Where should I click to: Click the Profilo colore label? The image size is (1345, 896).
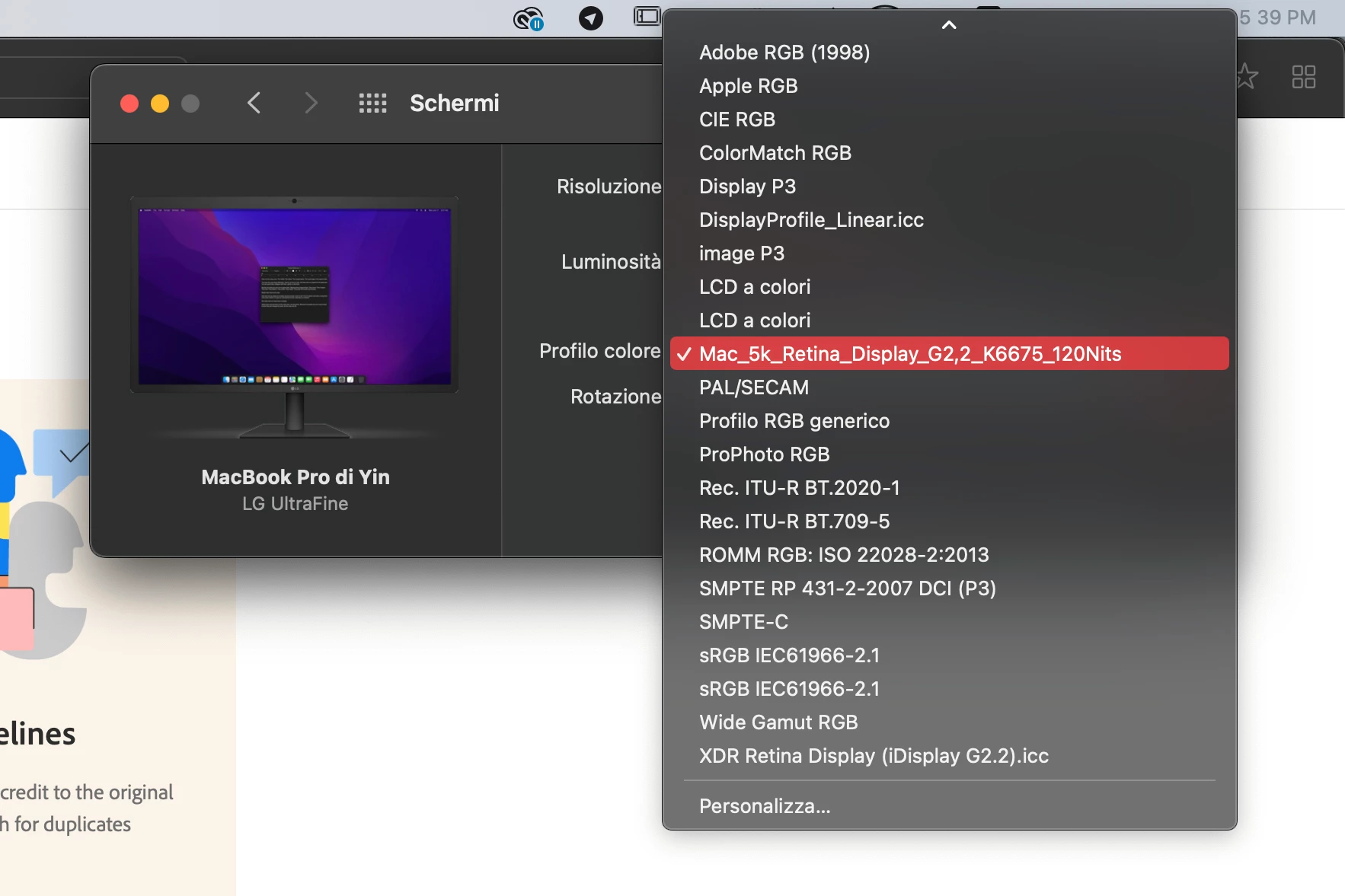click(x=600, y=351)
